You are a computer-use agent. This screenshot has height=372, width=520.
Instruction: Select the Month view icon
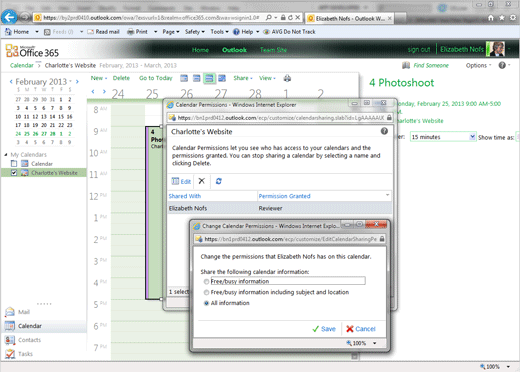pos(222,78)
